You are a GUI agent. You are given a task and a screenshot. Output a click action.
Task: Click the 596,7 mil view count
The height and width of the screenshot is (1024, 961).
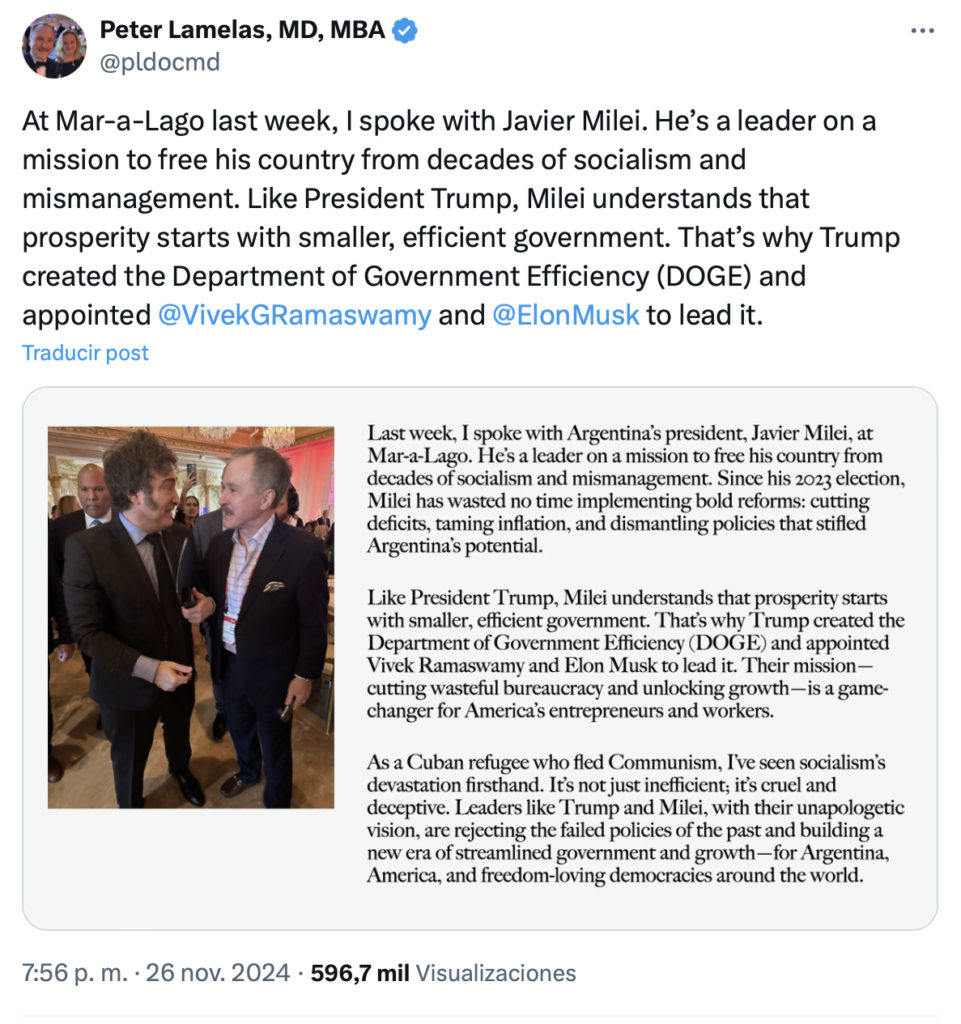[x=360, y=972]
